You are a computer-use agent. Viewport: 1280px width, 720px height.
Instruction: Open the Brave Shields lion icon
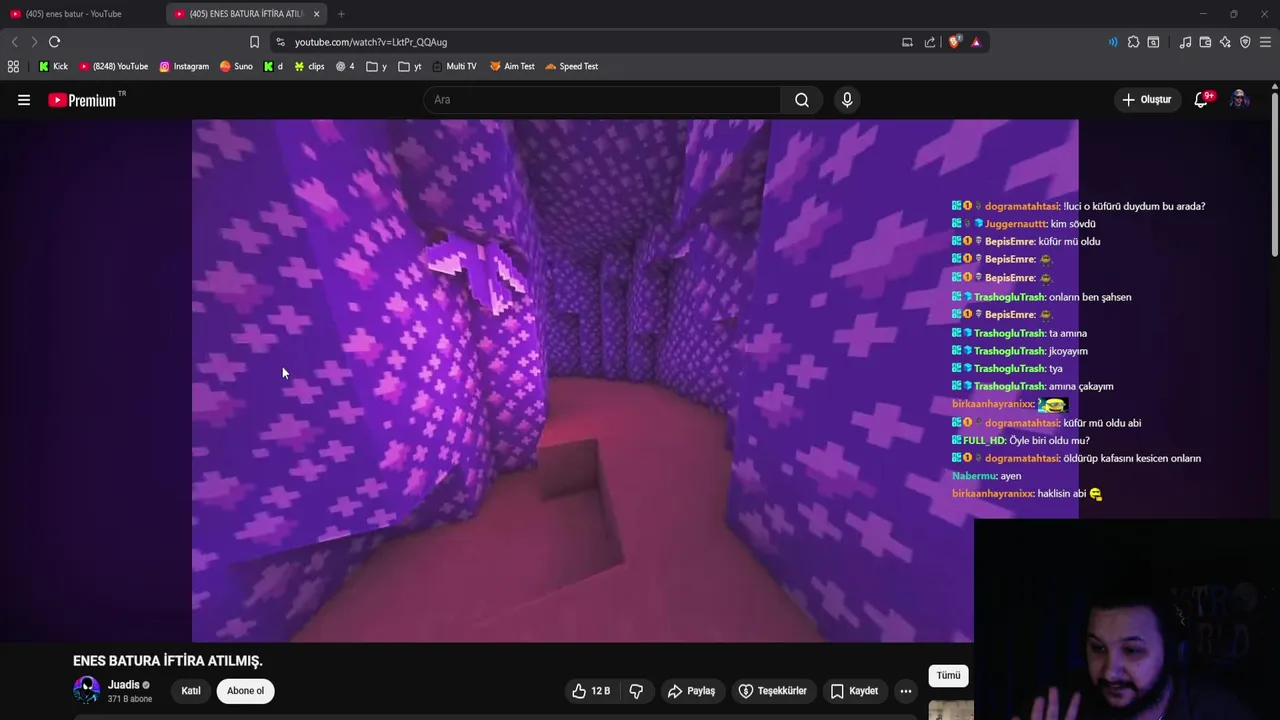954,42
